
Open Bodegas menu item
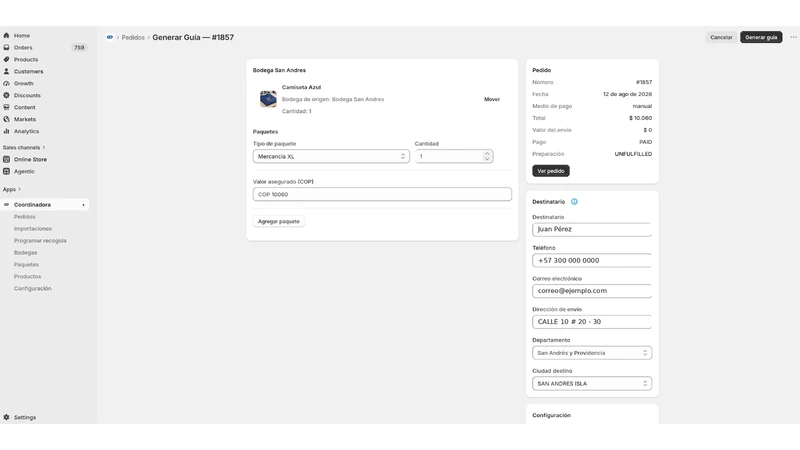coord(26,253)
